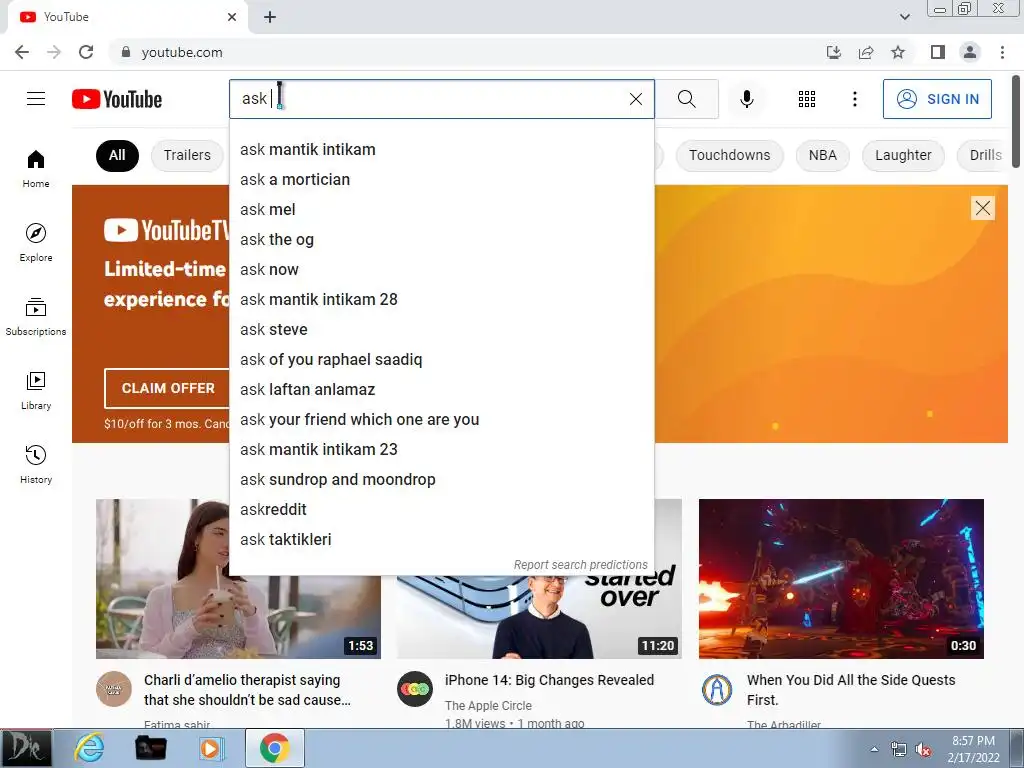Image resolution: width=1024 pixels, height=768 pixels.
Task: Choose suggestion 'ask mantik intikam 28'
Action: pyautogui.click(x=441, y=300)
